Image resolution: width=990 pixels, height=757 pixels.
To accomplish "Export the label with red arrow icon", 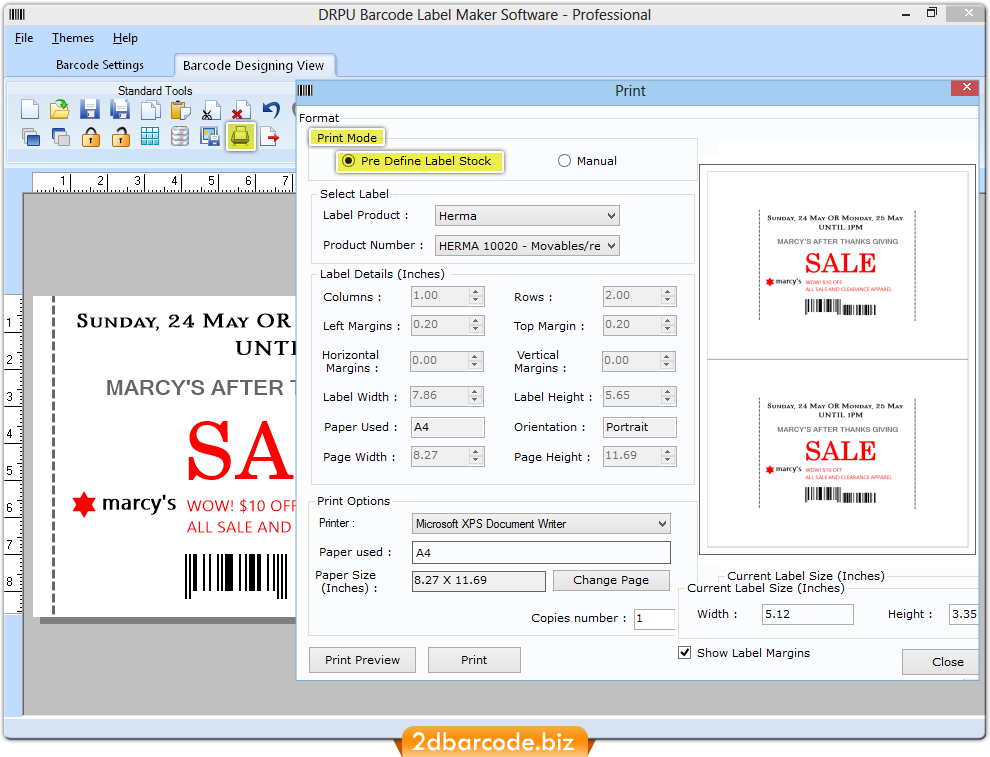I will tap(270, 136).
